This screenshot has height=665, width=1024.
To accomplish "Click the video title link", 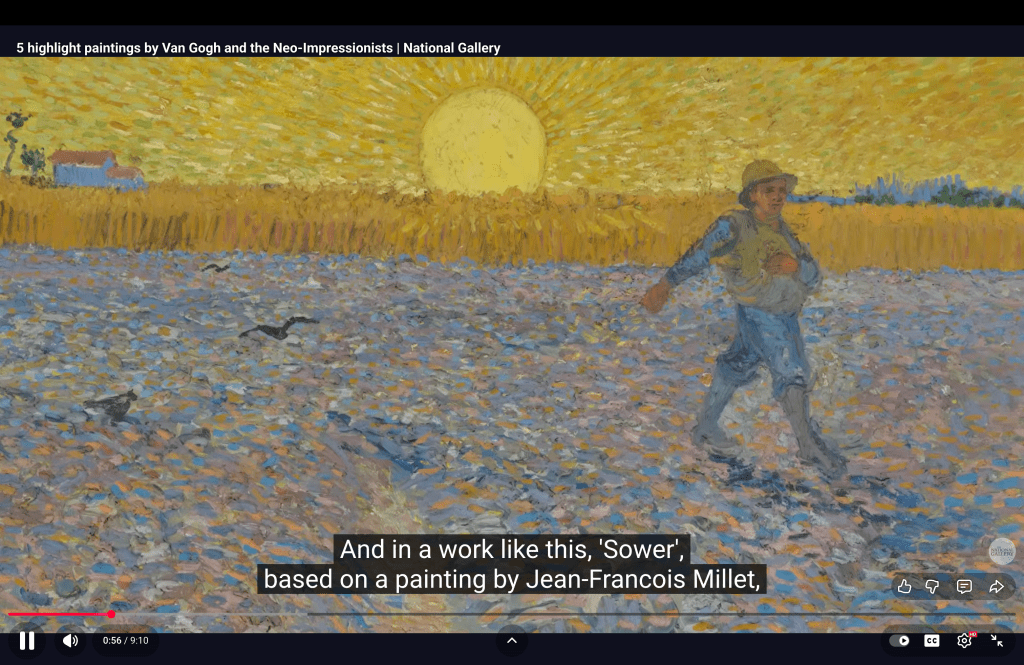I will coord(258,48).
